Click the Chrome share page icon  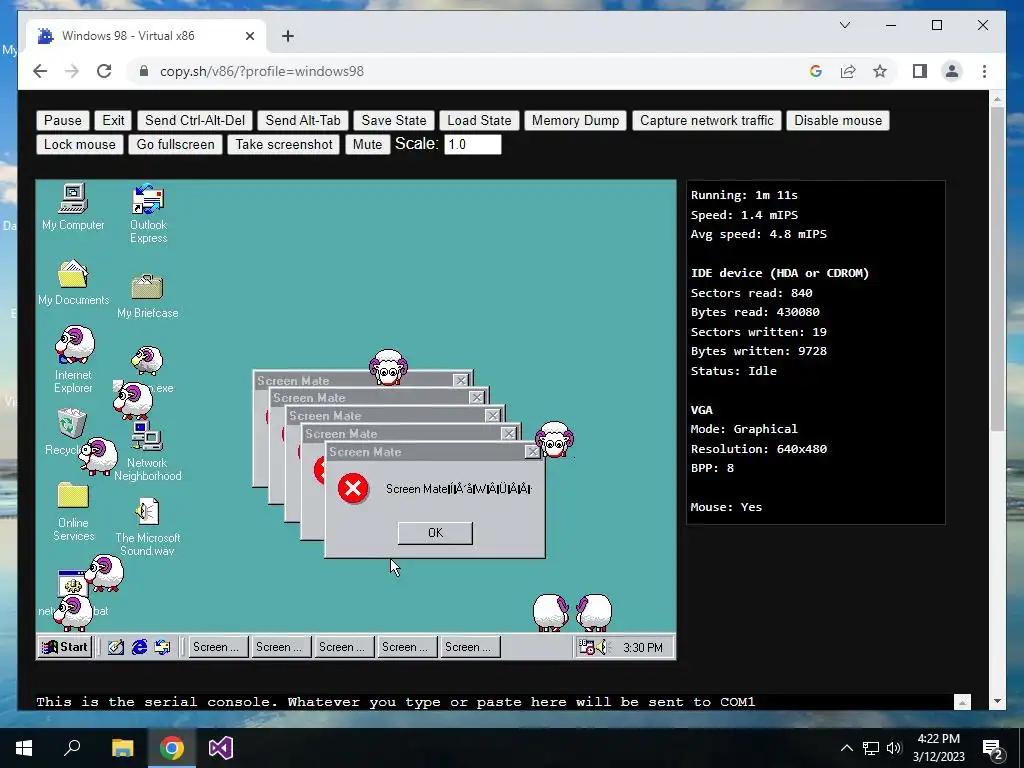[848, 71]
